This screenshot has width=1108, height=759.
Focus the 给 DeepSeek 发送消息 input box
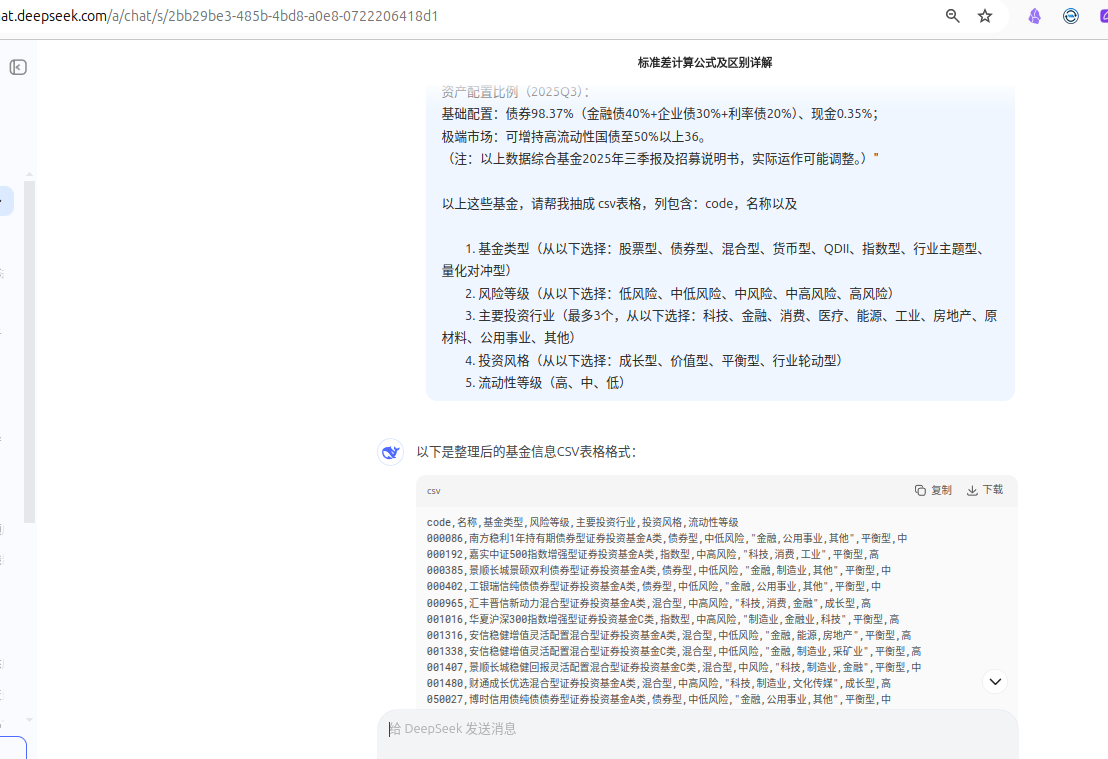coord(697,734)
